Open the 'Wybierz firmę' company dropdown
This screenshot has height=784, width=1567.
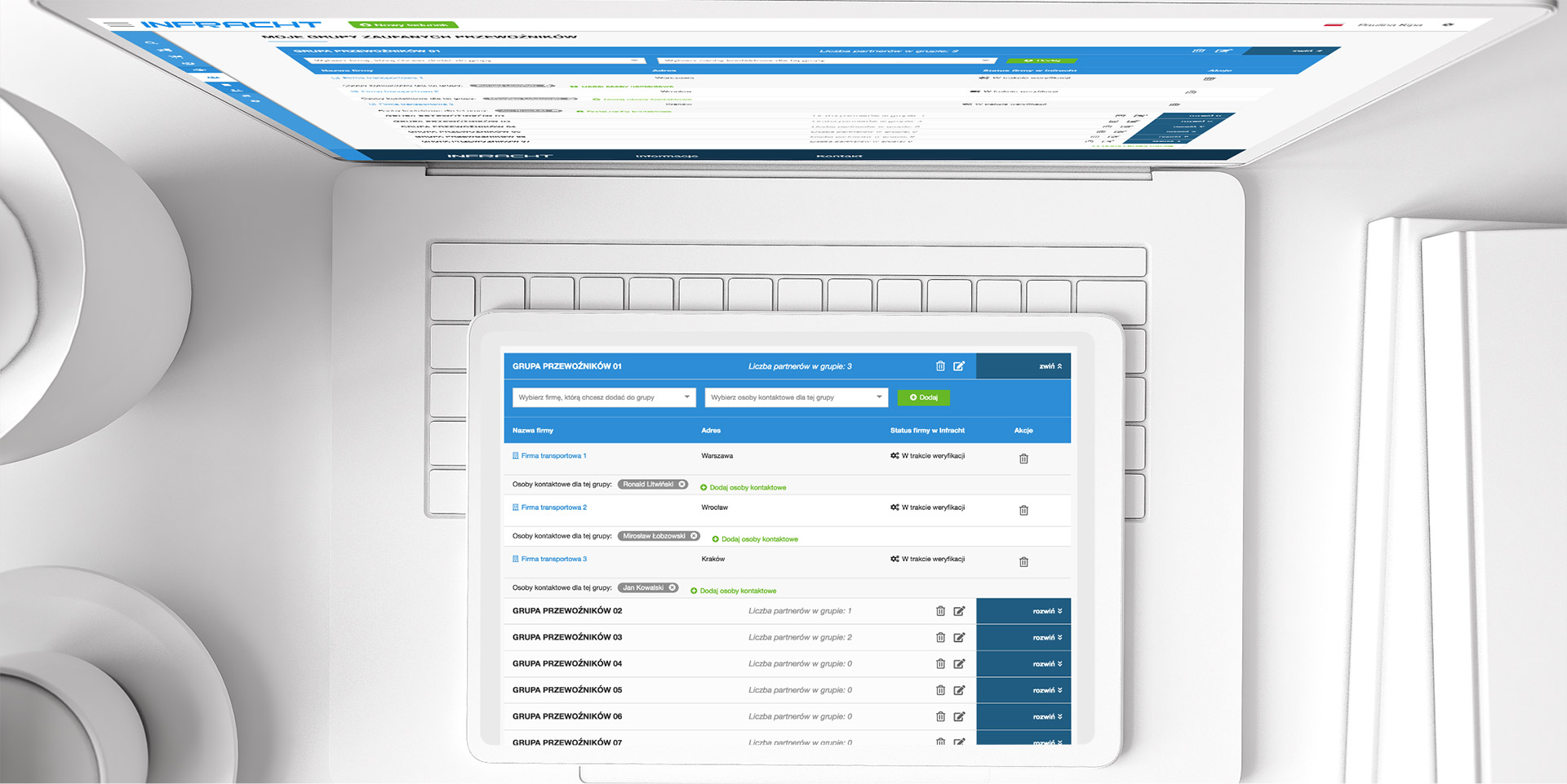604,397
